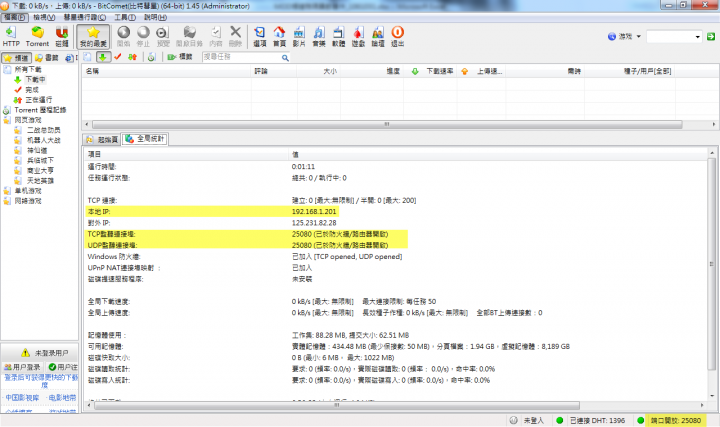Image resolution: width=720 pixels, height=427 pixels.
Task: Click the green go arrow button
Action: click(711, 36)
